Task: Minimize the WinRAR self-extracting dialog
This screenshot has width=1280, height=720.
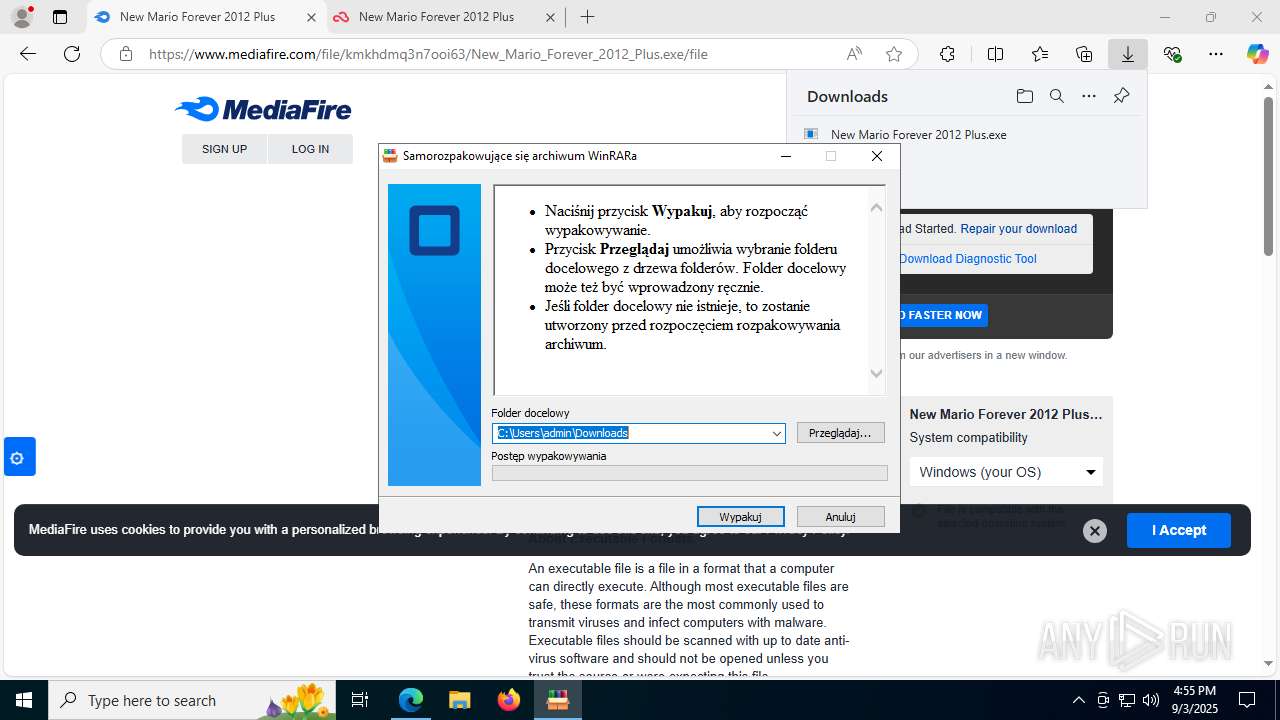Action: tap(786, 156)
